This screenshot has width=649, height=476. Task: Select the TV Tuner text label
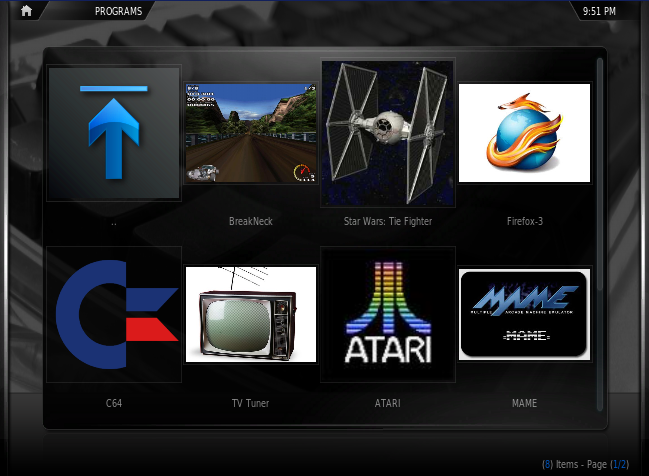click(x=250, y=403)
